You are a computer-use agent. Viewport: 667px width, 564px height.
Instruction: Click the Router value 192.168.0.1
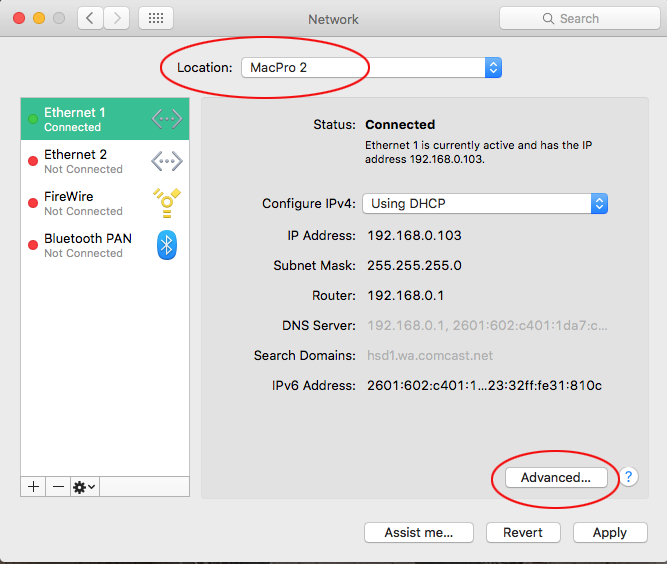coord(405,296)
